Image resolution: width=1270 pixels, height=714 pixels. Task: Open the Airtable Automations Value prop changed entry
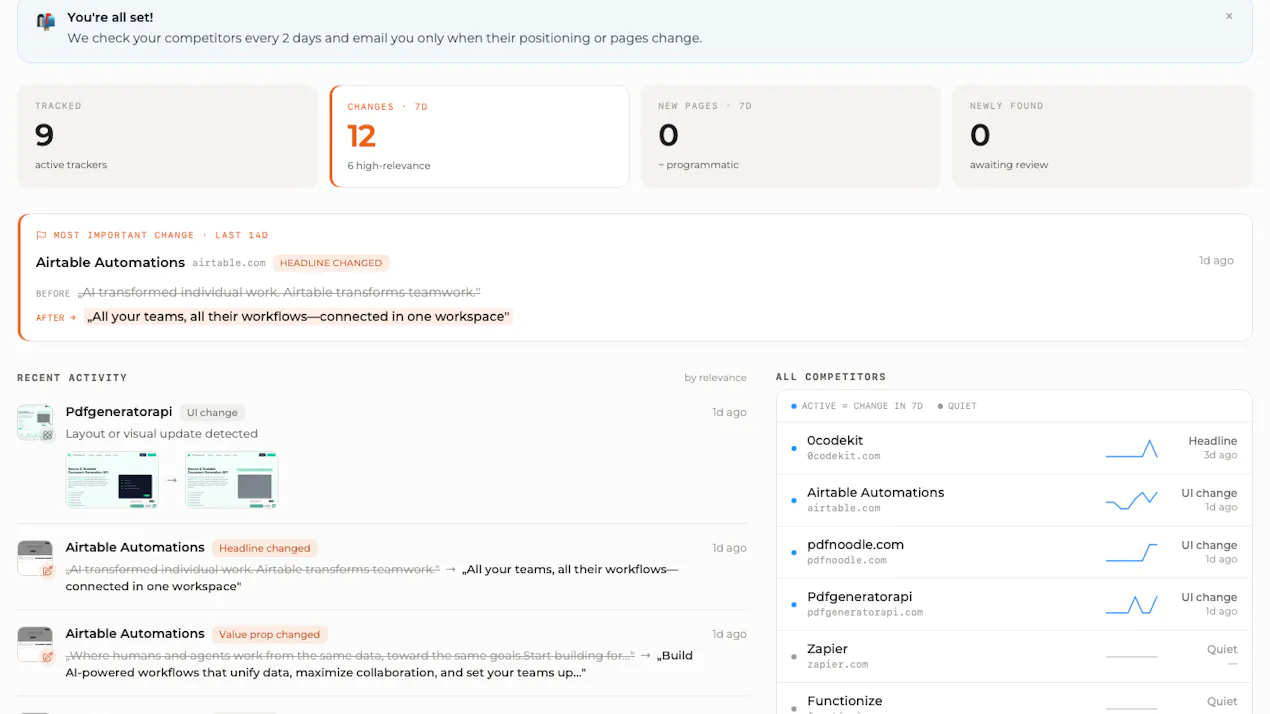(135, 634)
